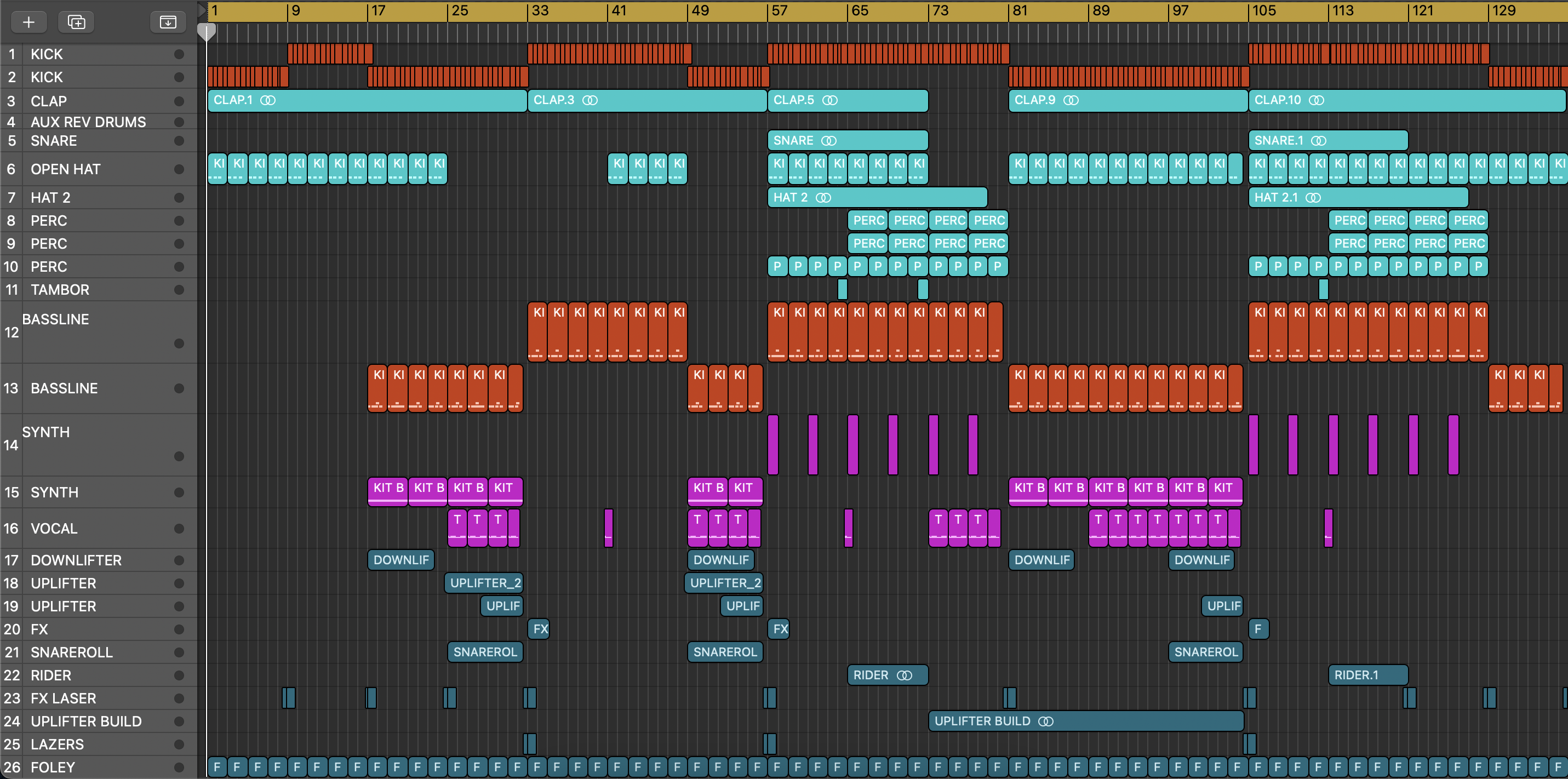Select the TAMBOR track header
Screen dimensions: 1568x779
pyautogui.click(x=60, y=290)
